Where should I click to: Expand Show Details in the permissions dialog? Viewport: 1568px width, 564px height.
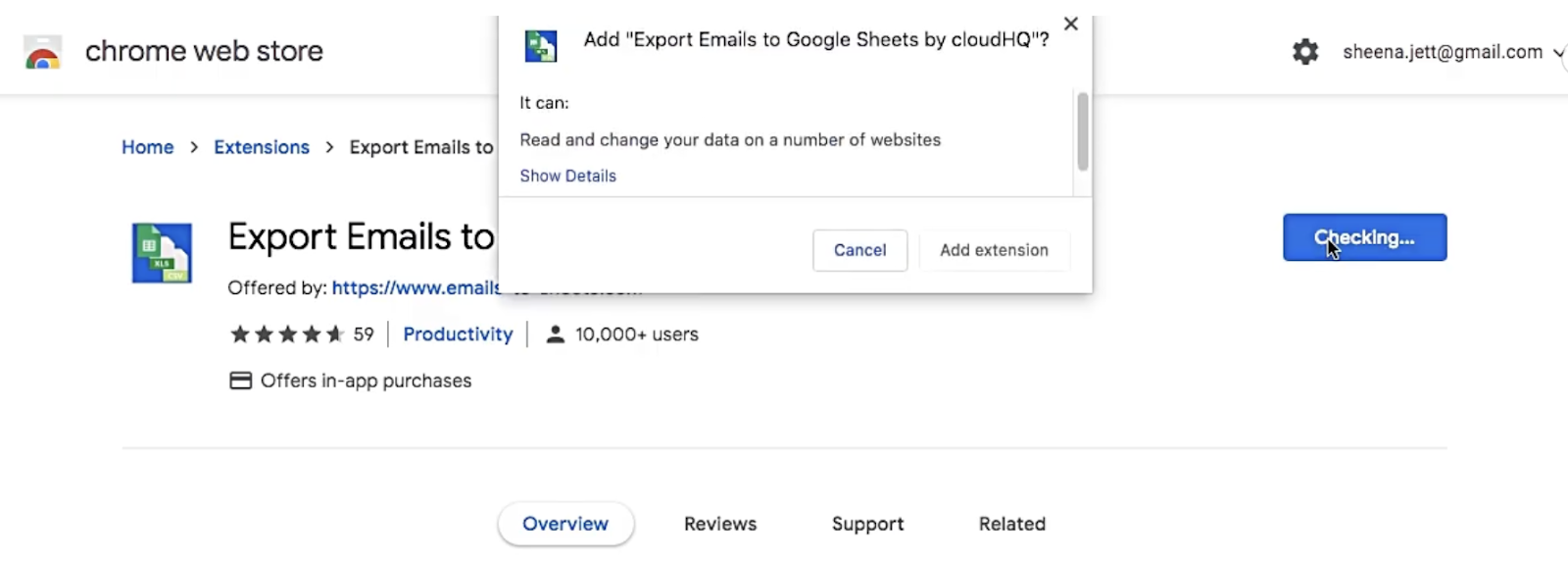(x=567, y=176)
